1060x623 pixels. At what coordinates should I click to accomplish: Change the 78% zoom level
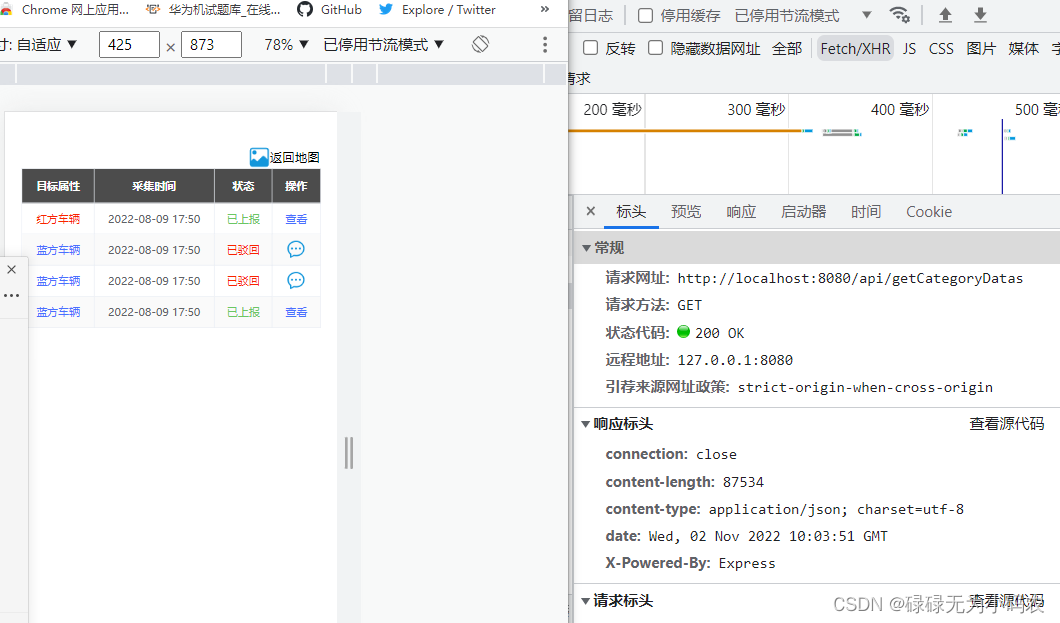278,44
